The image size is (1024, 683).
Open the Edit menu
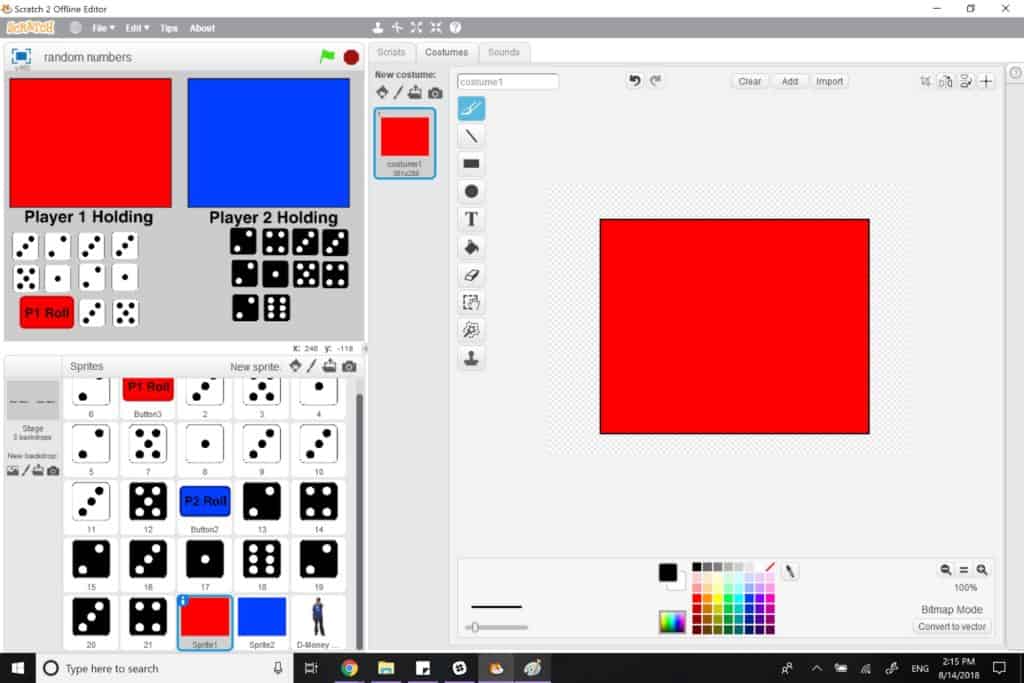point(137,28)
